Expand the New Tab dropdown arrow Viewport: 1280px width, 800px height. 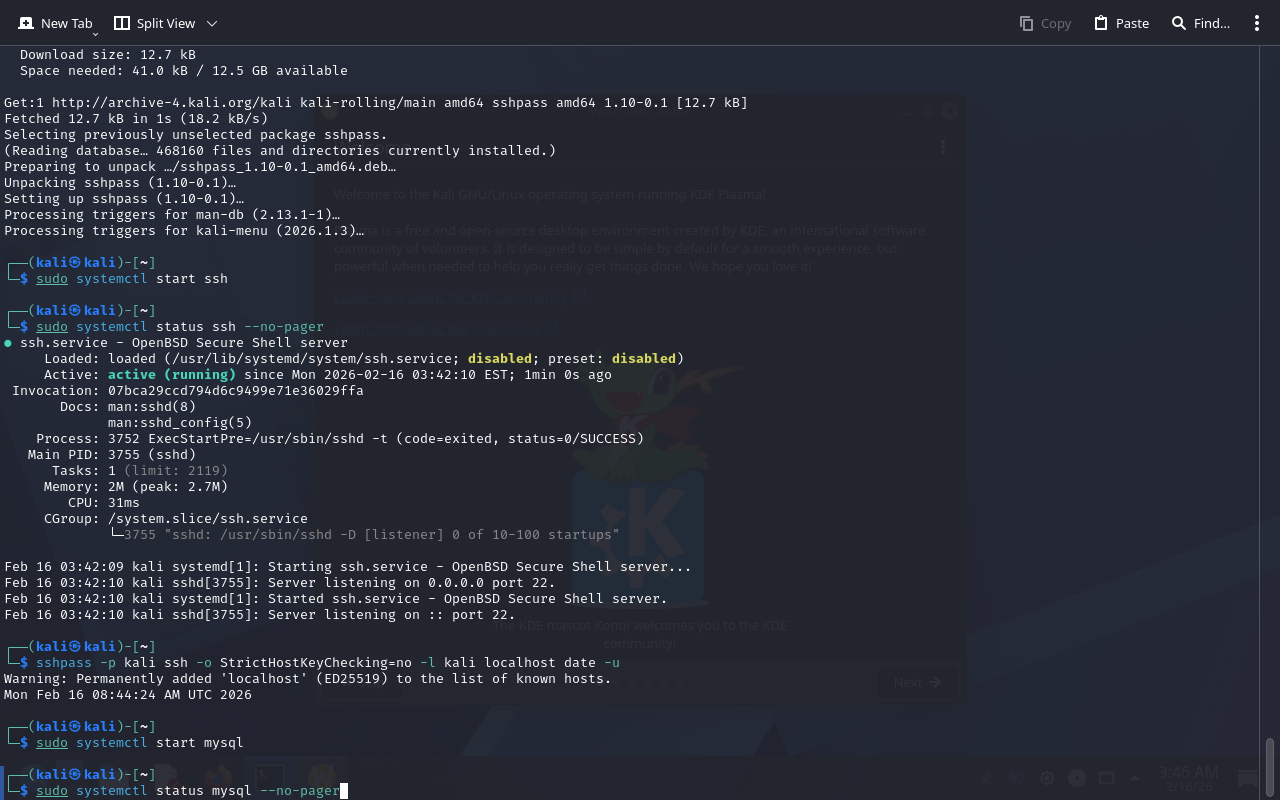(96, 33)
